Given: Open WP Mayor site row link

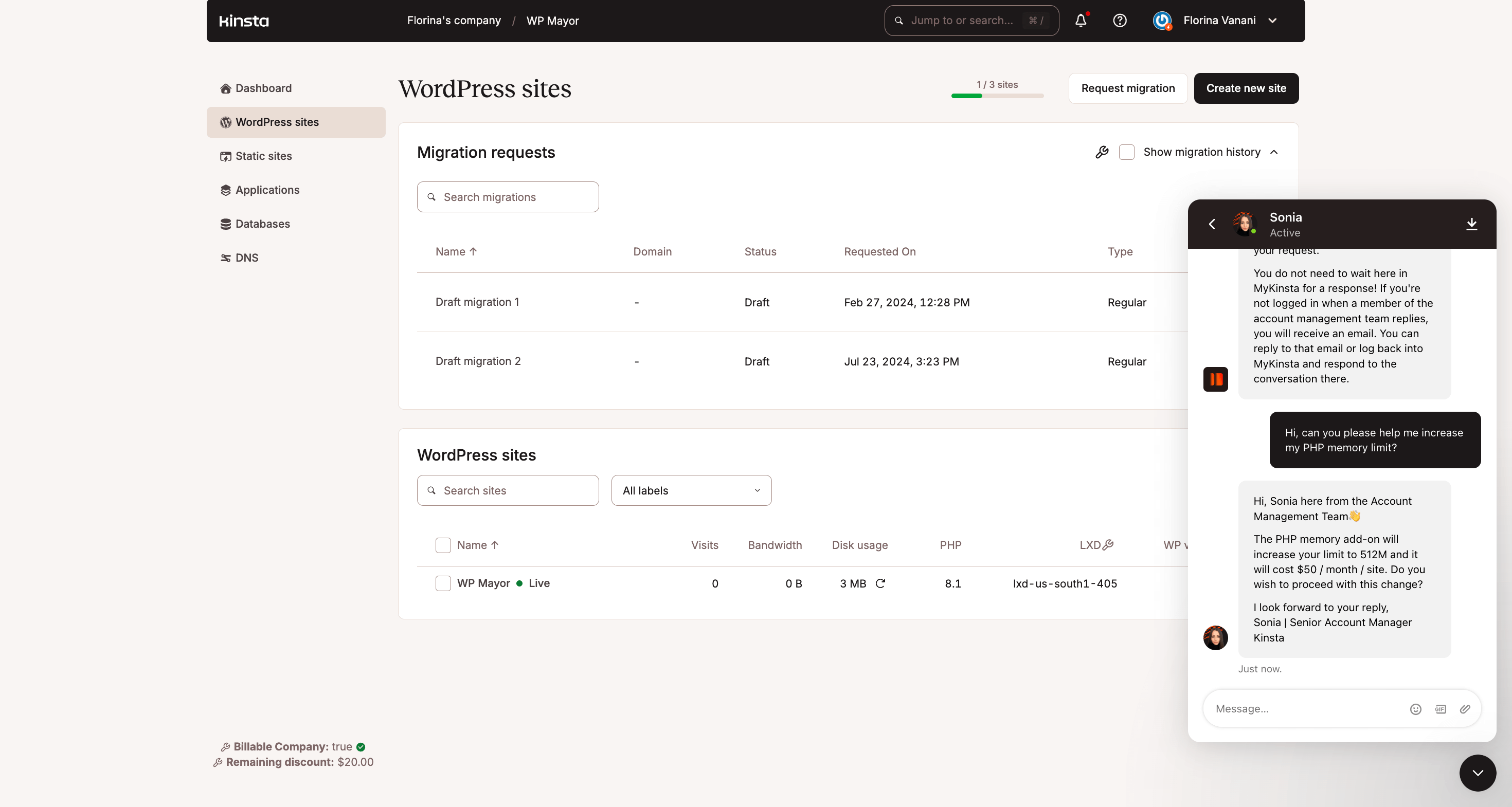Looking at the screenshot, I should 483,583.
